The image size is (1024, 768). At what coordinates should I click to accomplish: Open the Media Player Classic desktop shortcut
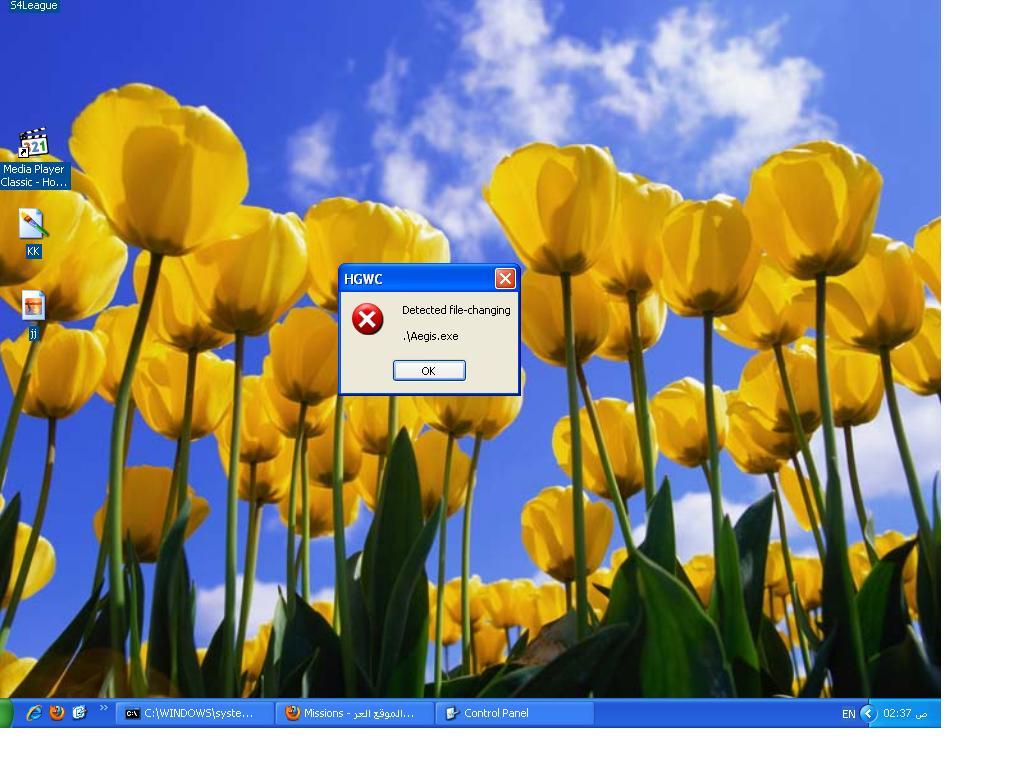pyautogui.click(x=33, y=159)
